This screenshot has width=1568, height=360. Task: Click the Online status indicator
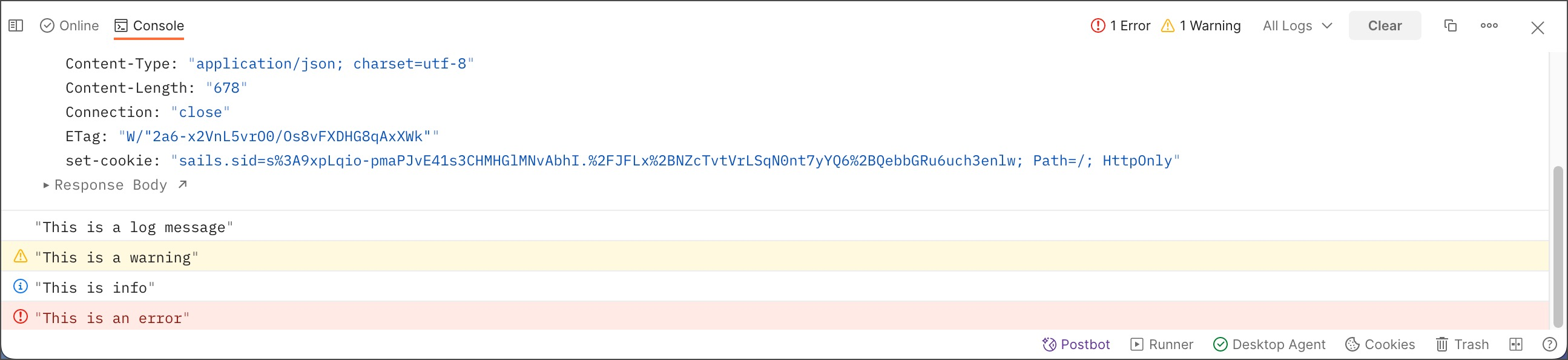[x=70, y=25]
